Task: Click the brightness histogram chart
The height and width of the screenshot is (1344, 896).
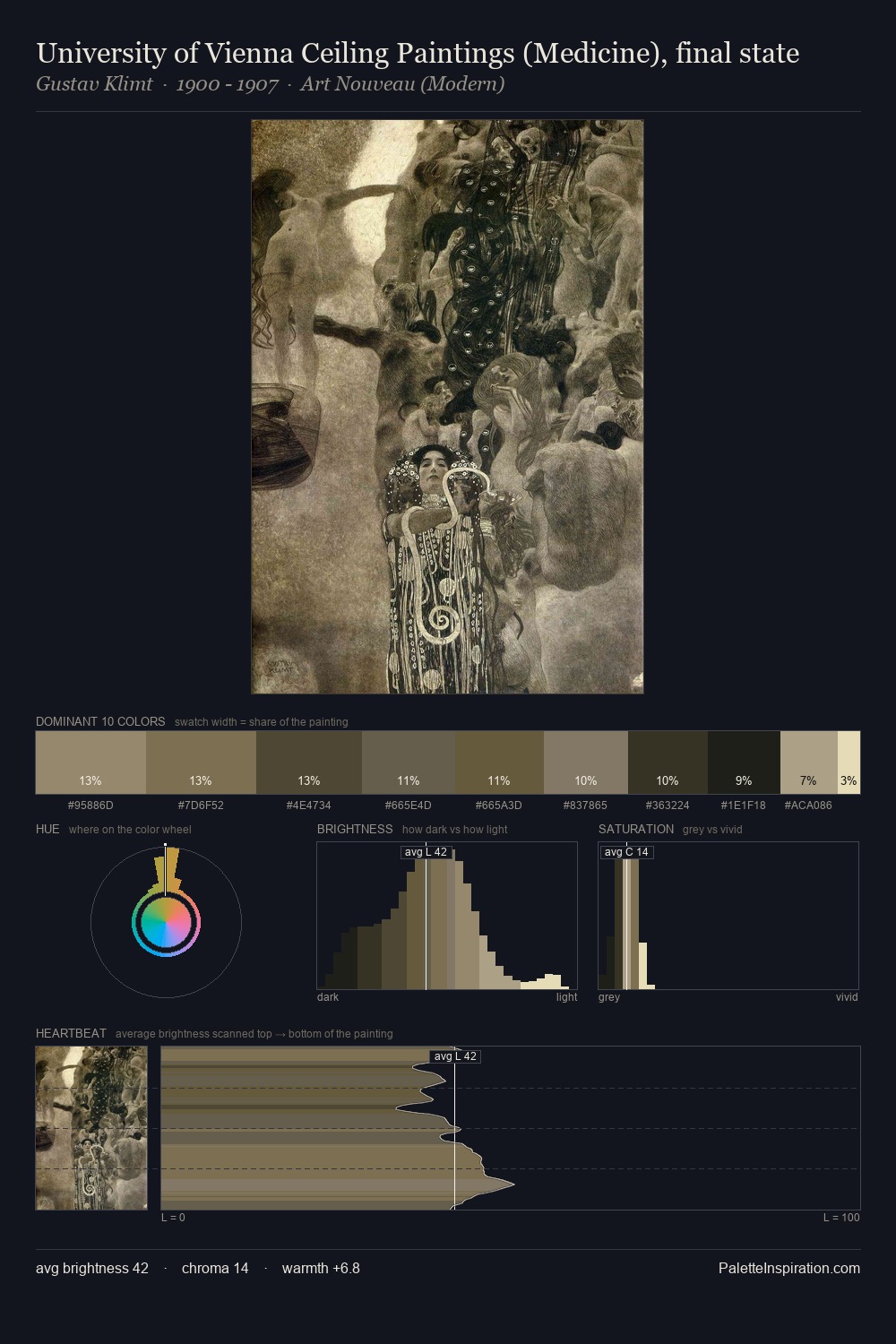Action: click(x=447, y=916)
